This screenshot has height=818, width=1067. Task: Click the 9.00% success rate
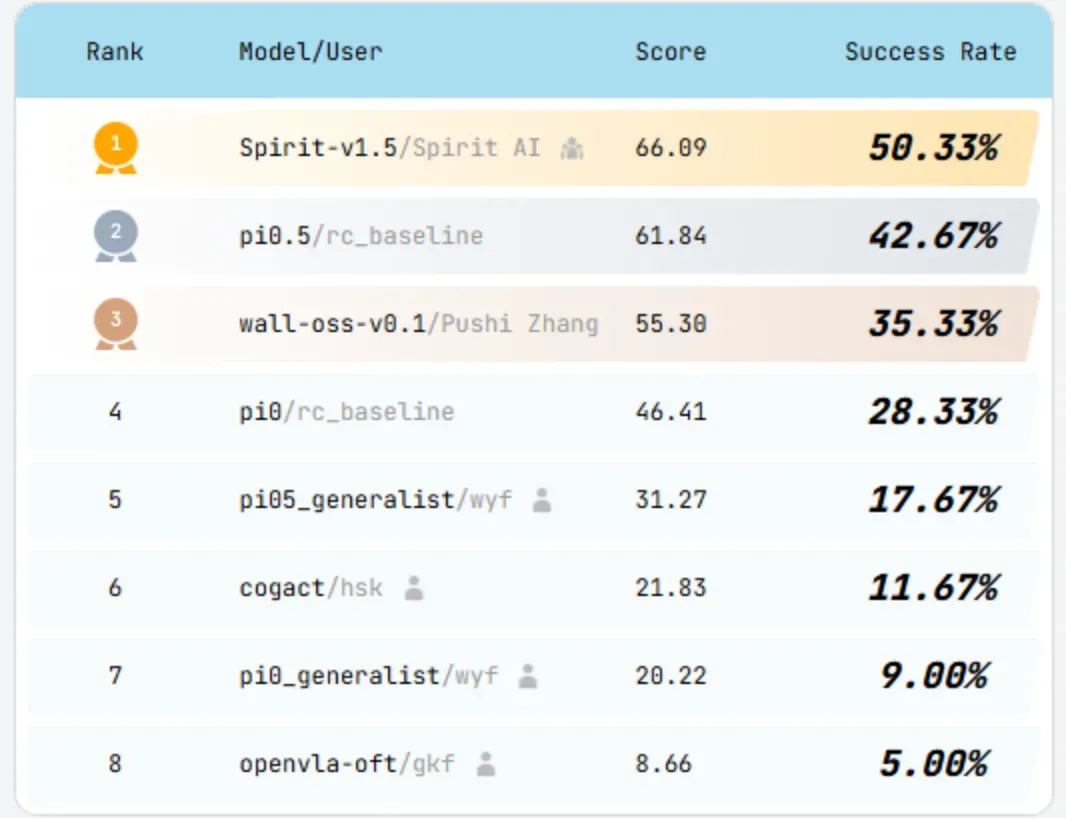click(x=934, y=676)
